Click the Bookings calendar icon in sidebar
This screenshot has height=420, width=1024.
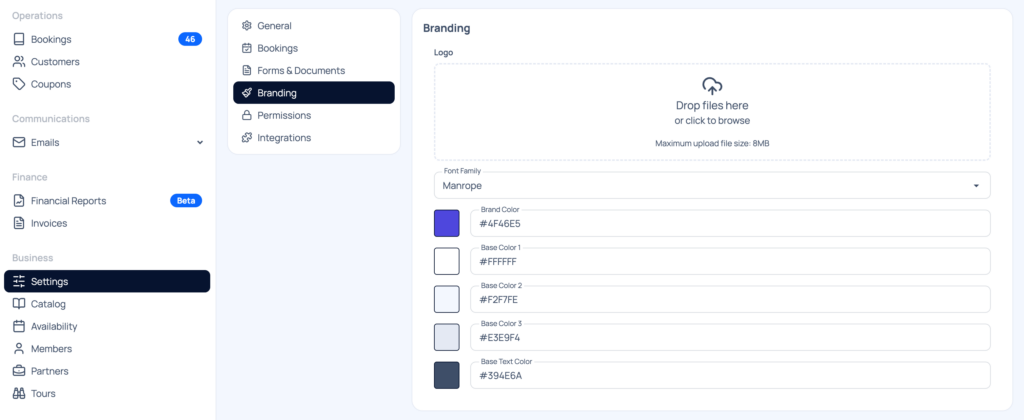(19, 39)
